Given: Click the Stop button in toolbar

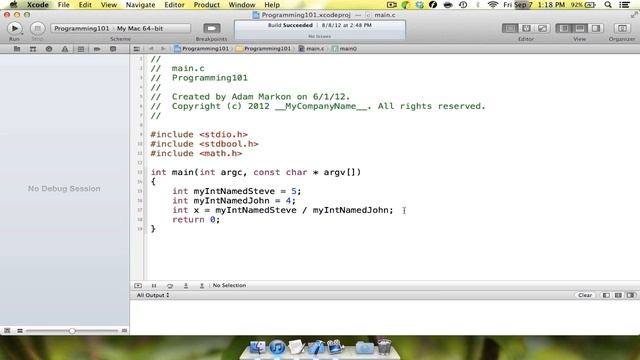Looking at the screenshot, I should click(x=37, y=28).
